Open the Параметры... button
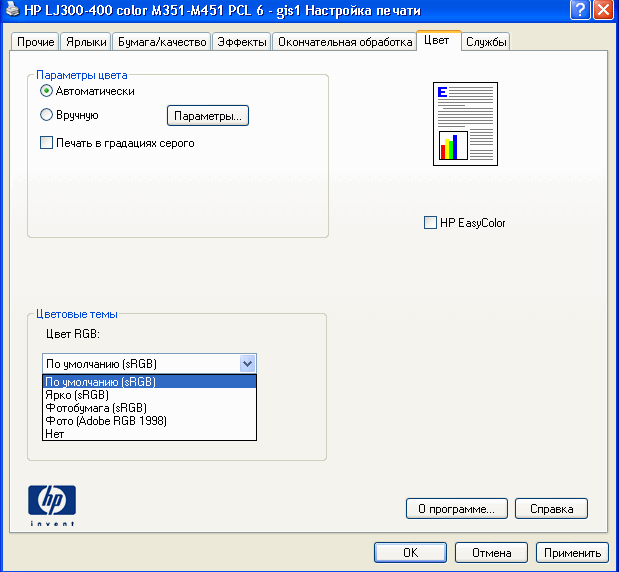Viewport: 619px width, 572px height. pyautogui.click(x=208, y=116)
